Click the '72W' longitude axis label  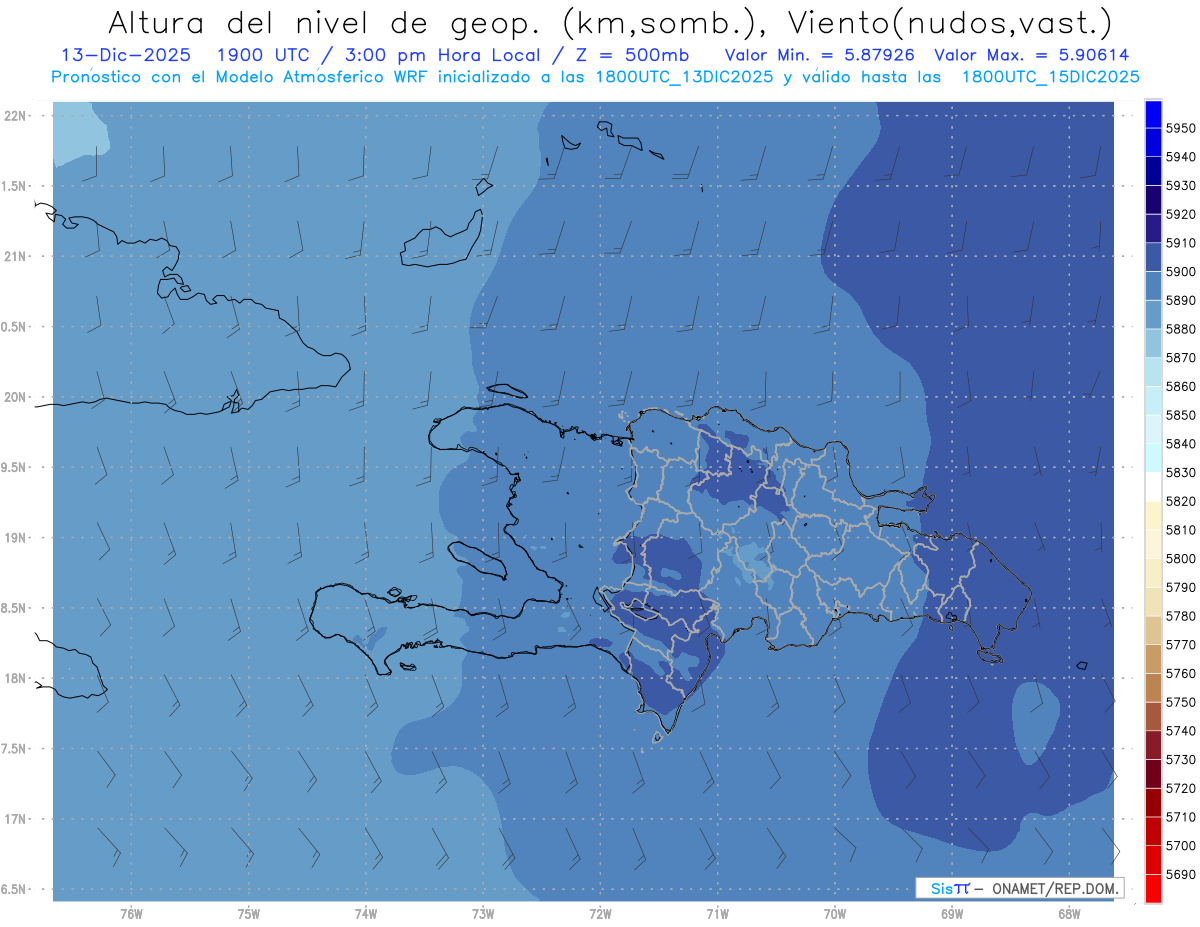pyautogui.click(x=601, y=914)
